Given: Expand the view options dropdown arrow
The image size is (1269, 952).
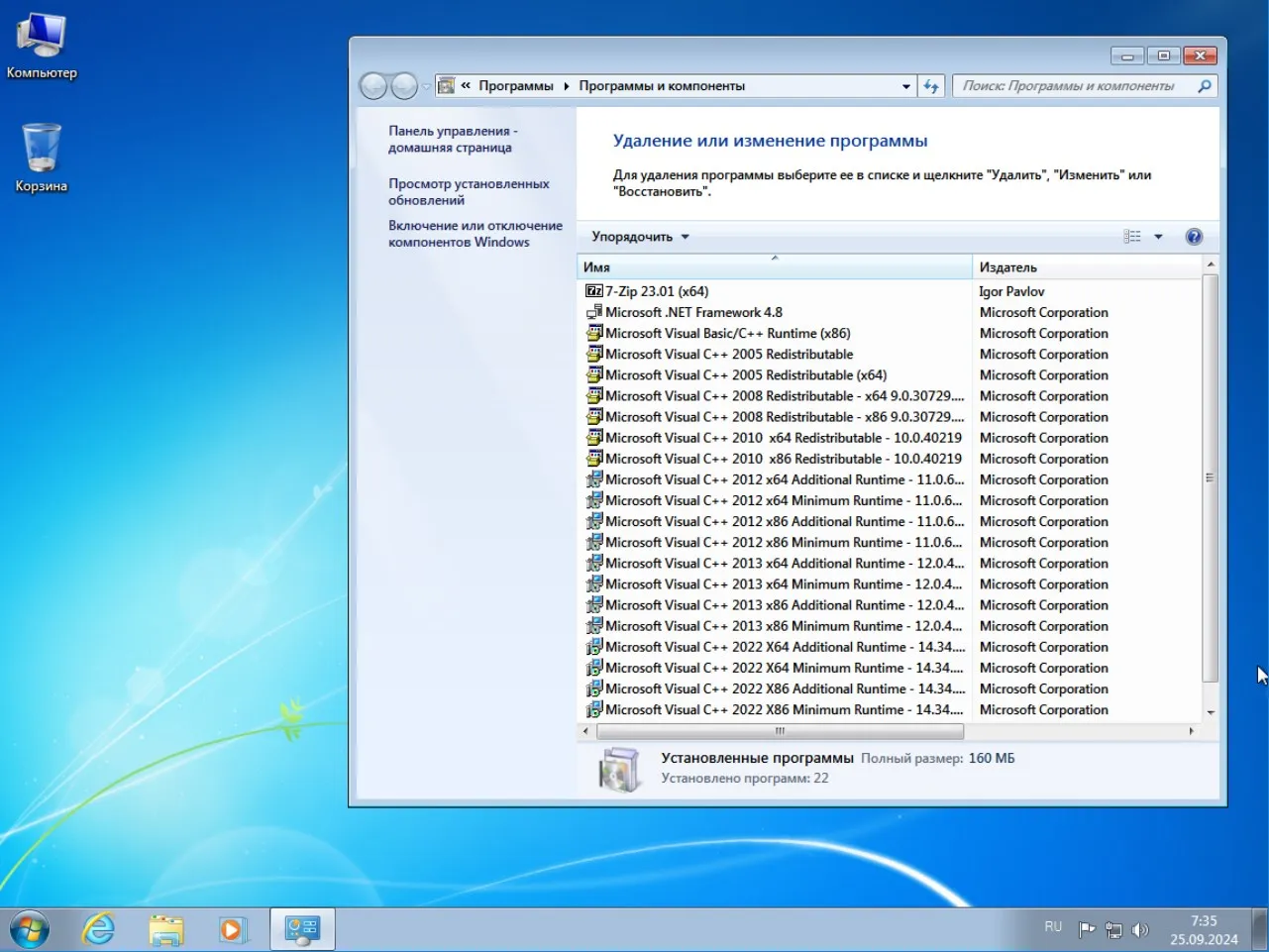Looking at the screenshot, I should [x=1158, y=237].
